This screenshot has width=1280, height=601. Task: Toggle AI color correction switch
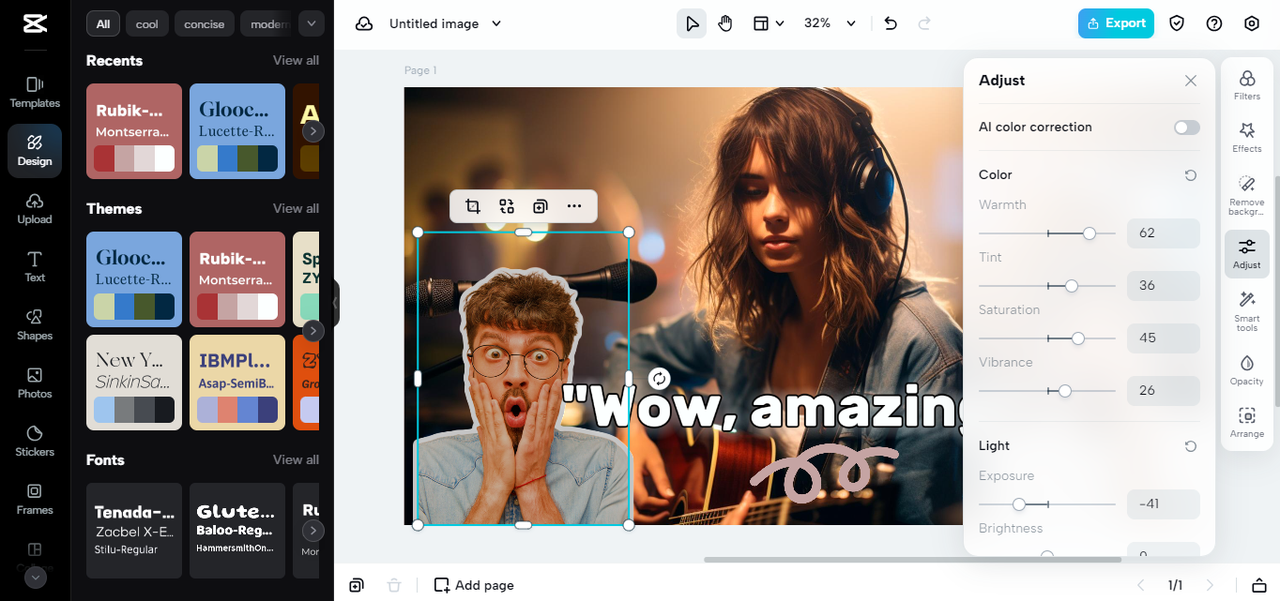[x=1187, y=127]
